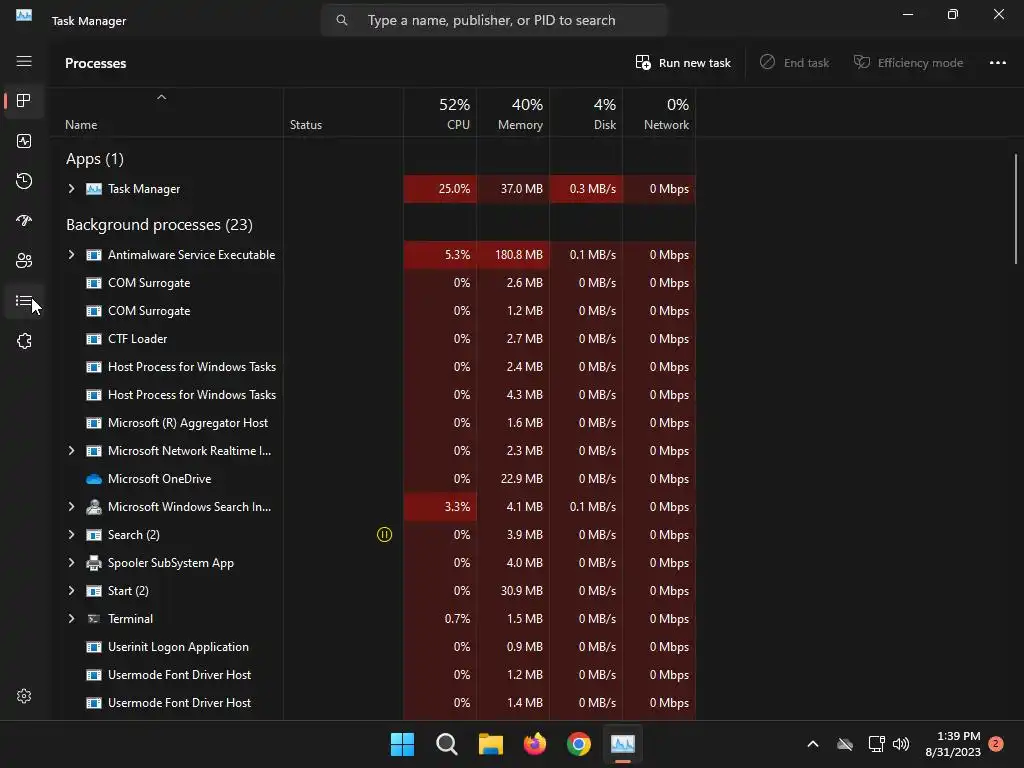This screenshot has height=768, width=1024.
Task: Expand the Task Manager app row
Action: click(x=71, y=189)
